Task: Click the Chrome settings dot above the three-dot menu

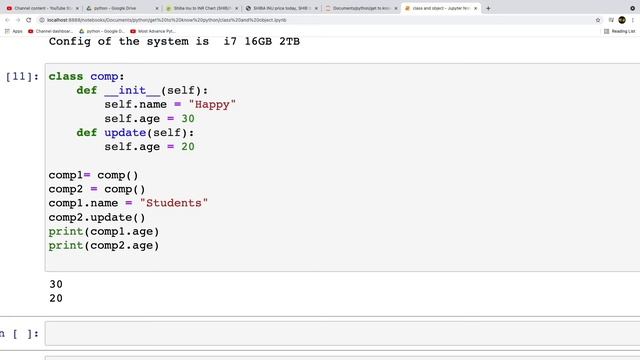Action: point(633,8)
